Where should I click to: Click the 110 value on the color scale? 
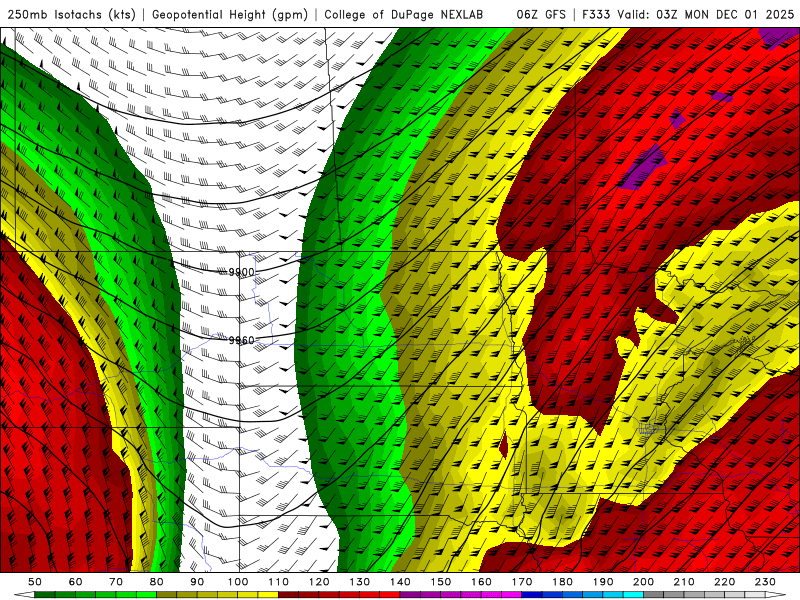279,582
